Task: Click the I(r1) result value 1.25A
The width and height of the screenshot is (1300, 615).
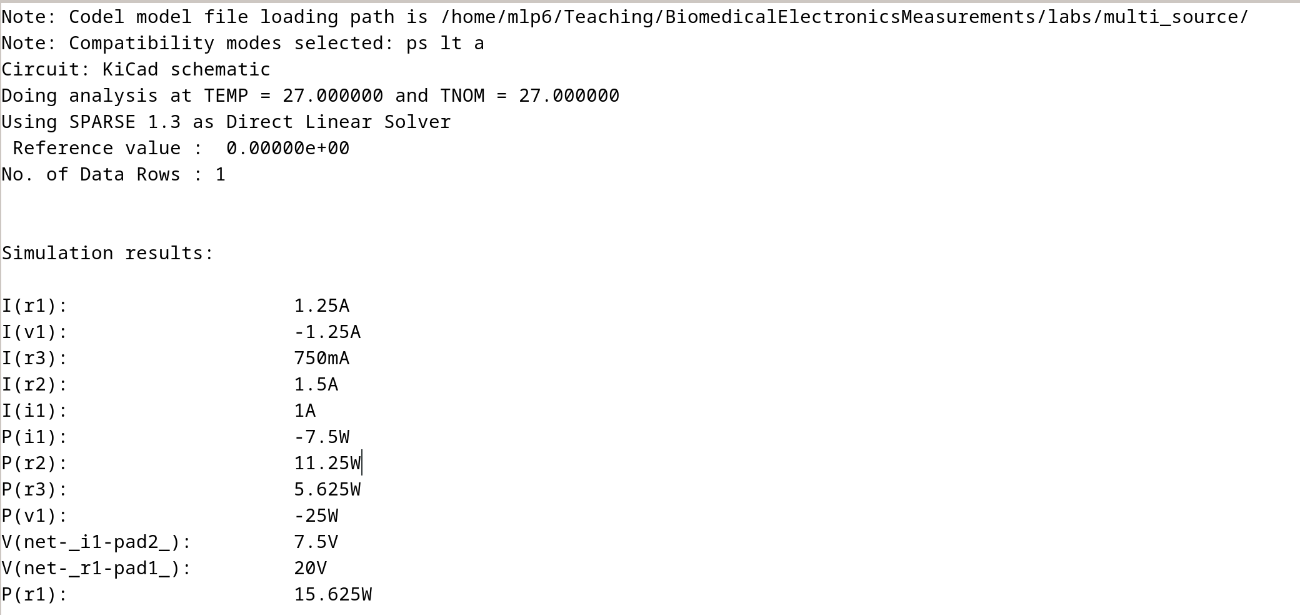Action: [x=321, y=306]
